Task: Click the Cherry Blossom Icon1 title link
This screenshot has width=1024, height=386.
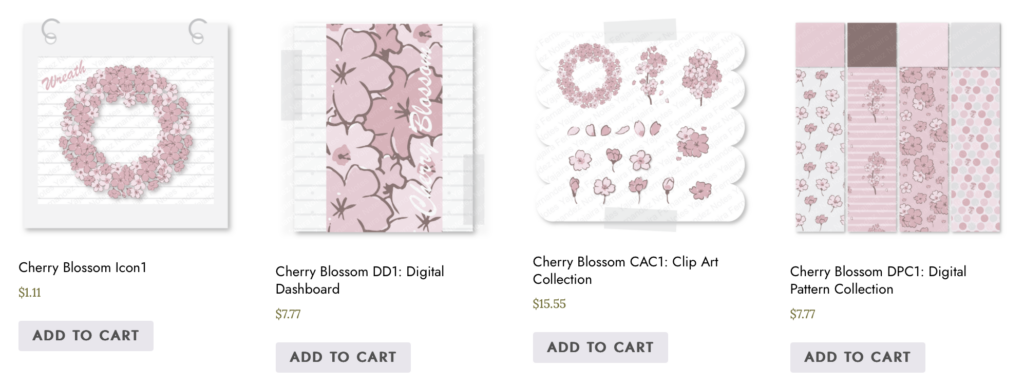Action: (x=83, y=267)
